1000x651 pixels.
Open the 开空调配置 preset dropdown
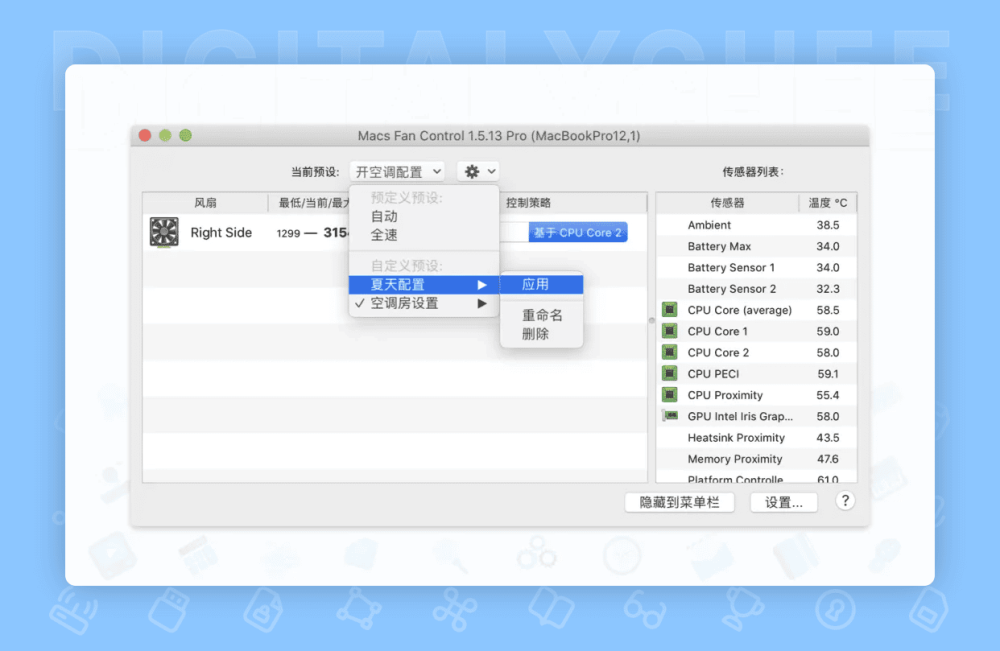(397, 172)
